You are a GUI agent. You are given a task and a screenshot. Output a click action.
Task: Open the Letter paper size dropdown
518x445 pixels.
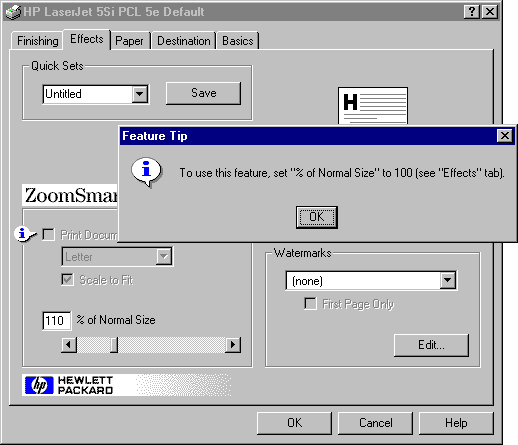pos(164,257)
